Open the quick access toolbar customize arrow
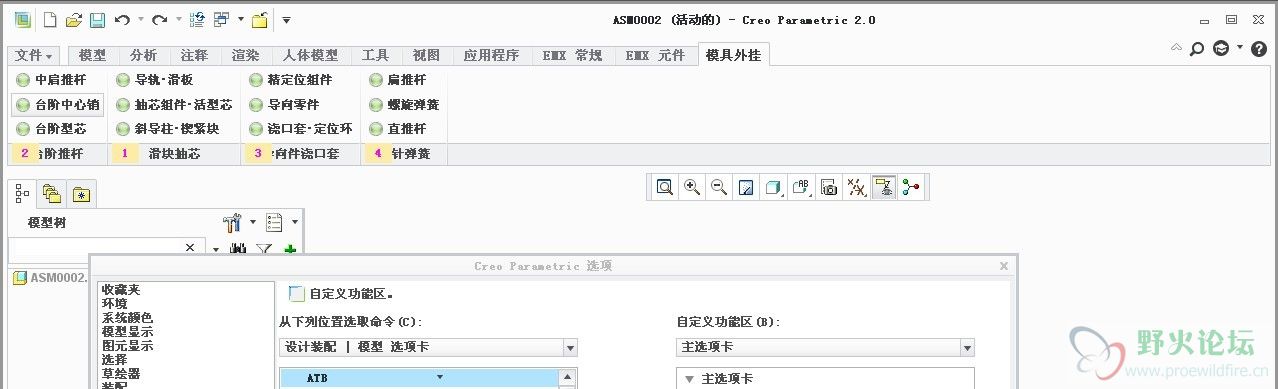Screen dimensions: 1278x389 (x=286, y=19)
